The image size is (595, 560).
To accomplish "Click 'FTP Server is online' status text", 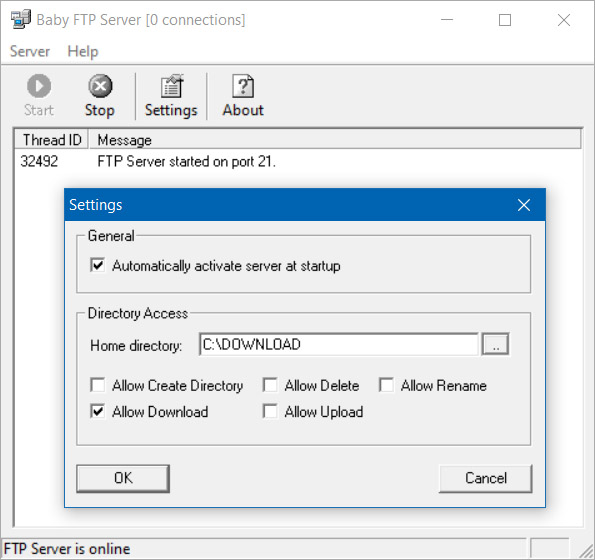I will click(67, 549).
